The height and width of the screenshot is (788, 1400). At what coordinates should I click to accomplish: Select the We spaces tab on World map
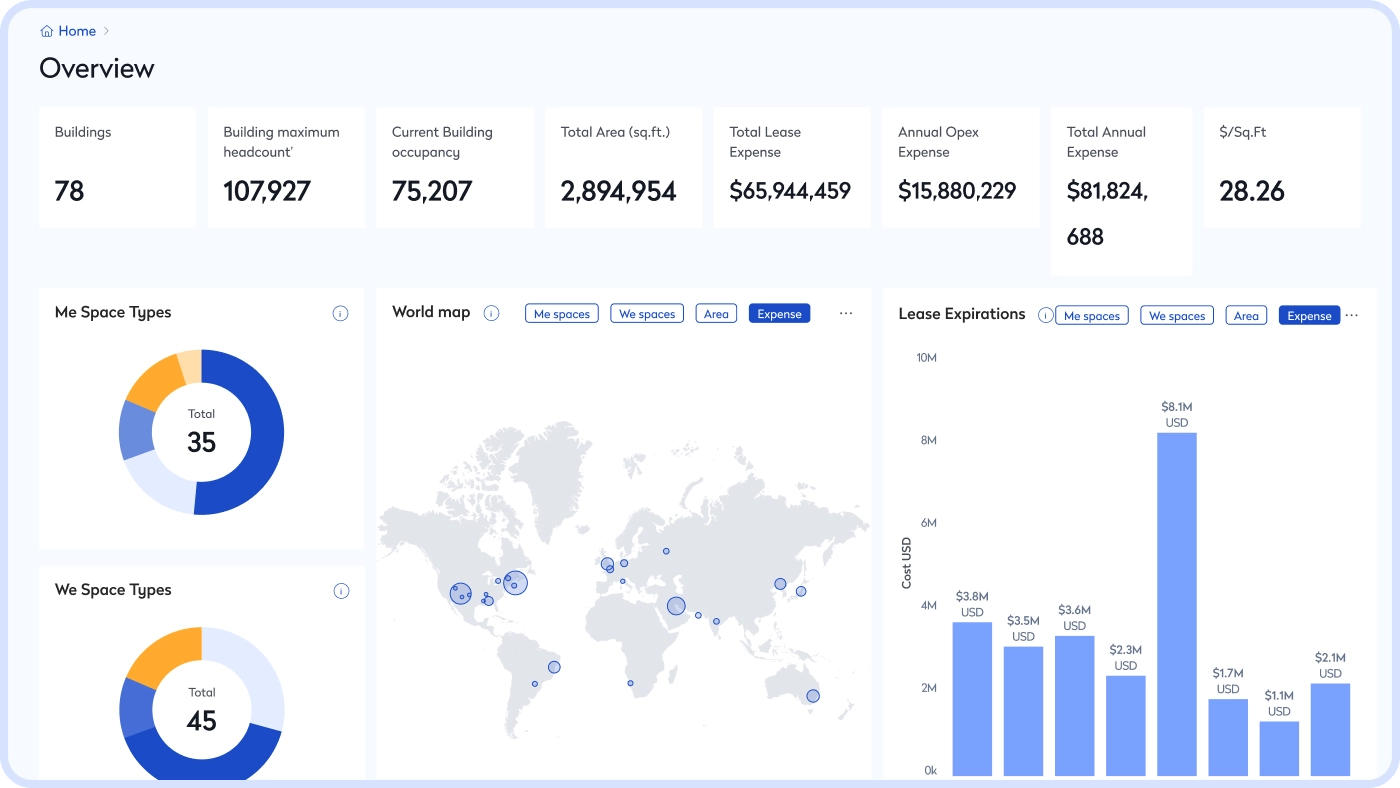646,312
